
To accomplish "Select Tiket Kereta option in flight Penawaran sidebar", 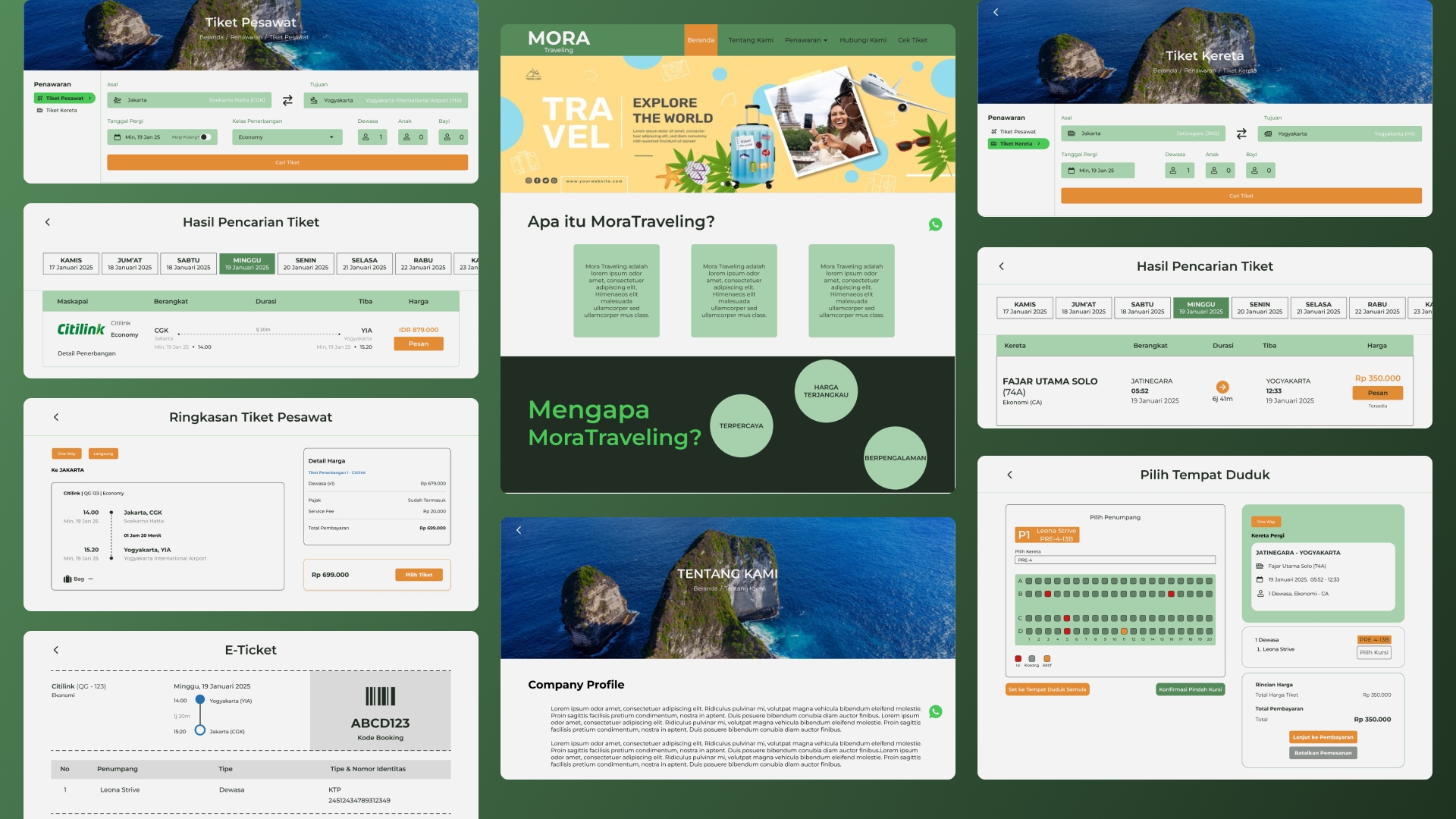I will (x=61, y=111).
